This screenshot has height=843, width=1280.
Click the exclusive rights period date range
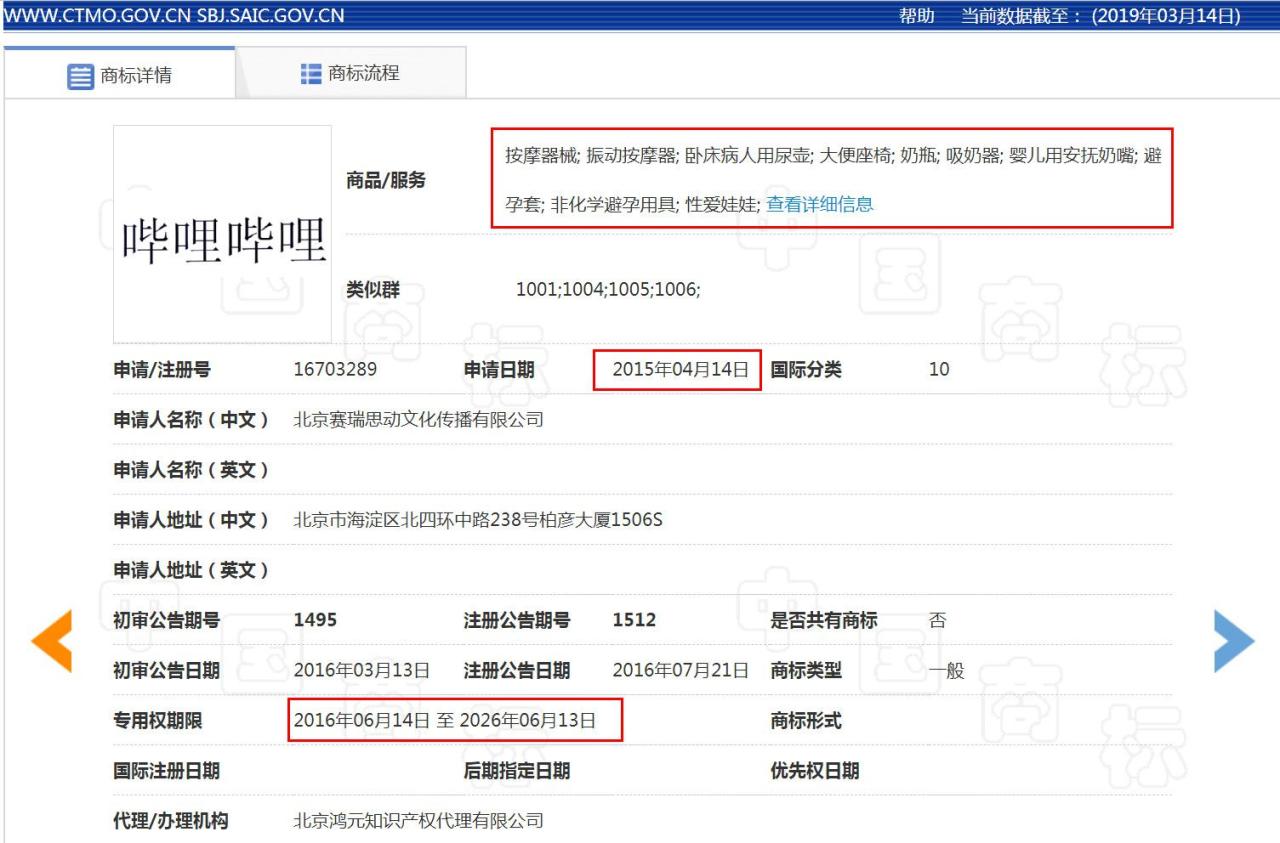click(445, 720)
